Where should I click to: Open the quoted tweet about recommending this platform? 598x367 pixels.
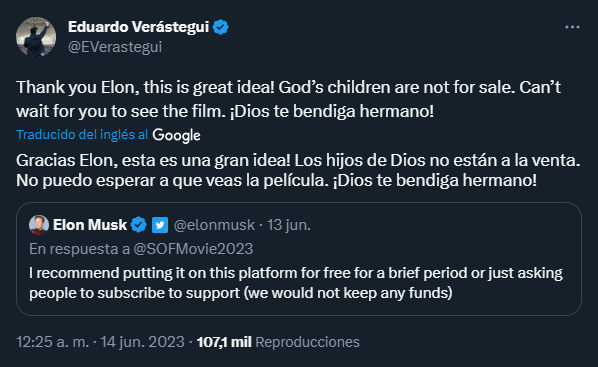(x=299, y=259)
